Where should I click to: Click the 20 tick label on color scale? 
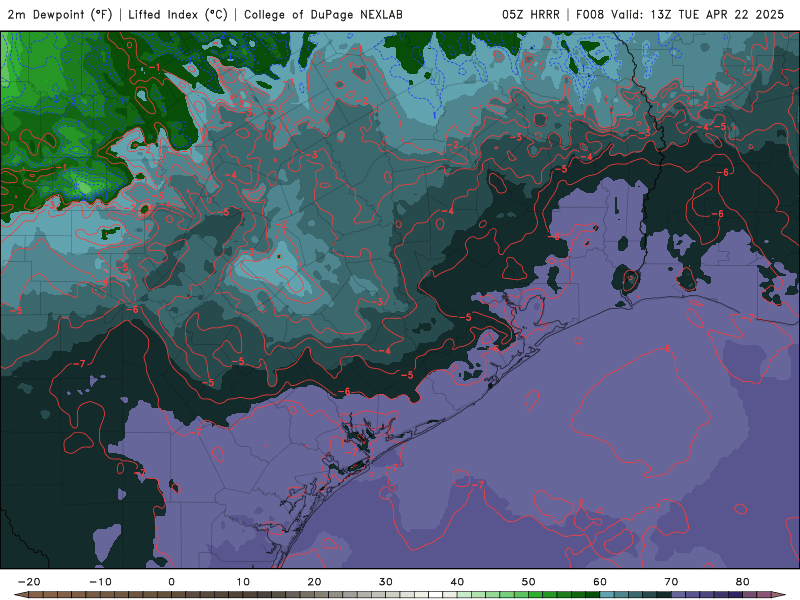click(314, 582)
